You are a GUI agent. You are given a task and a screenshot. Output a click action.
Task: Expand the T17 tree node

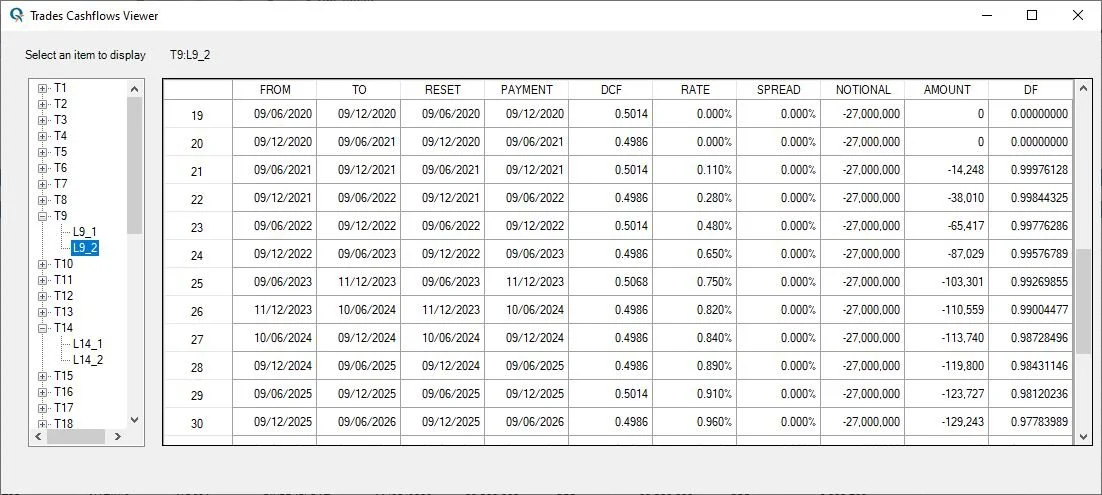(42, 408)
